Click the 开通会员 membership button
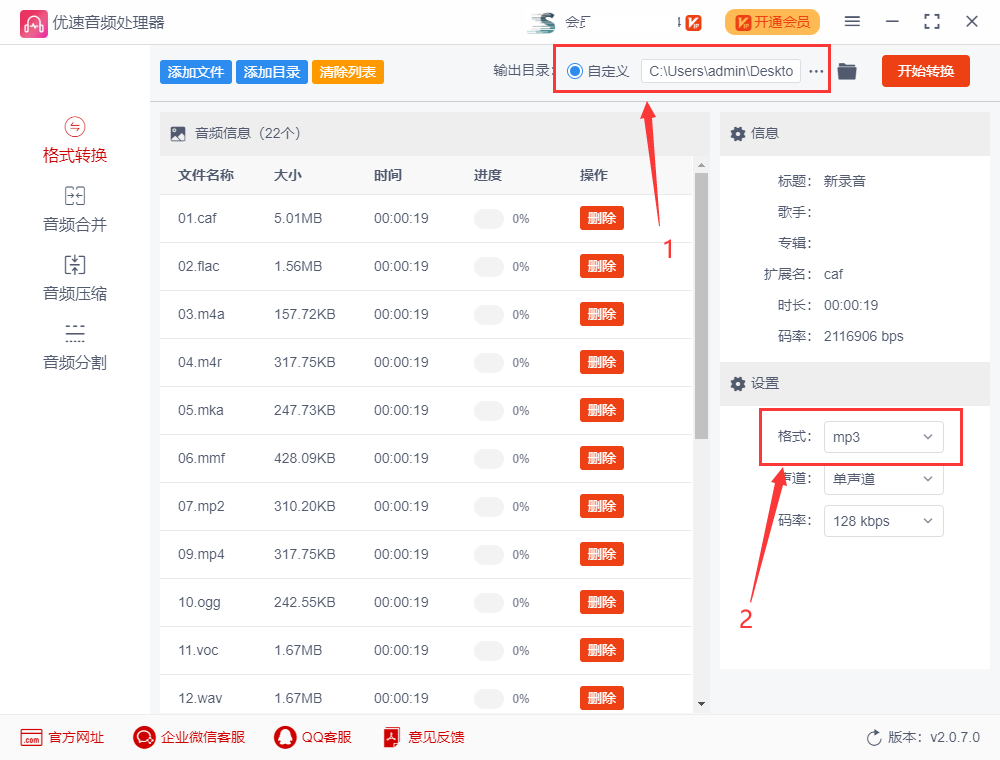The image size is (1000, 760). pyautogui.click(x=772, y=22)
